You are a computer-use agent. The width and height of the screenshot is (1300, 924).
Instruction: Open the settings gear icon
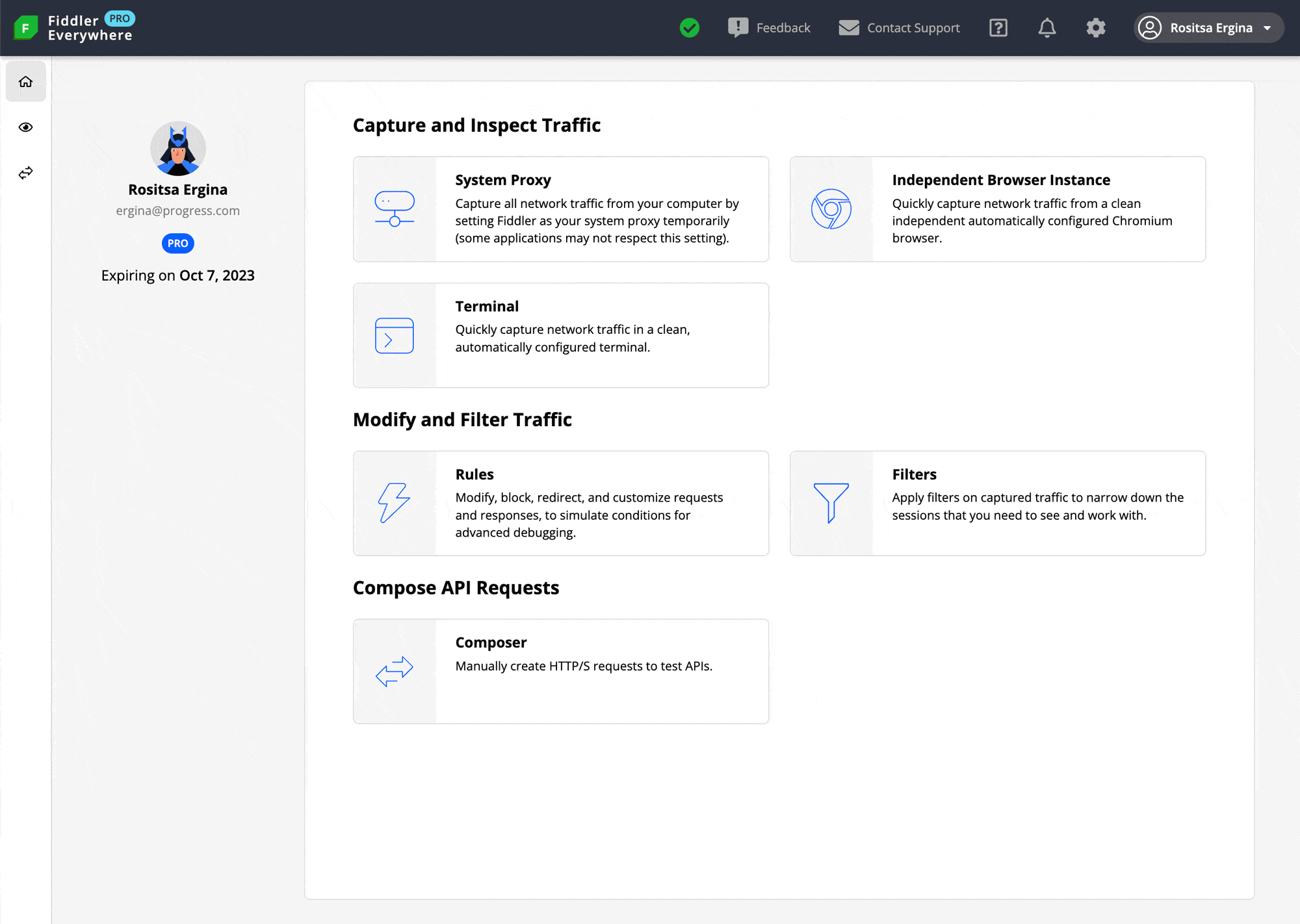pos(1096,28)
